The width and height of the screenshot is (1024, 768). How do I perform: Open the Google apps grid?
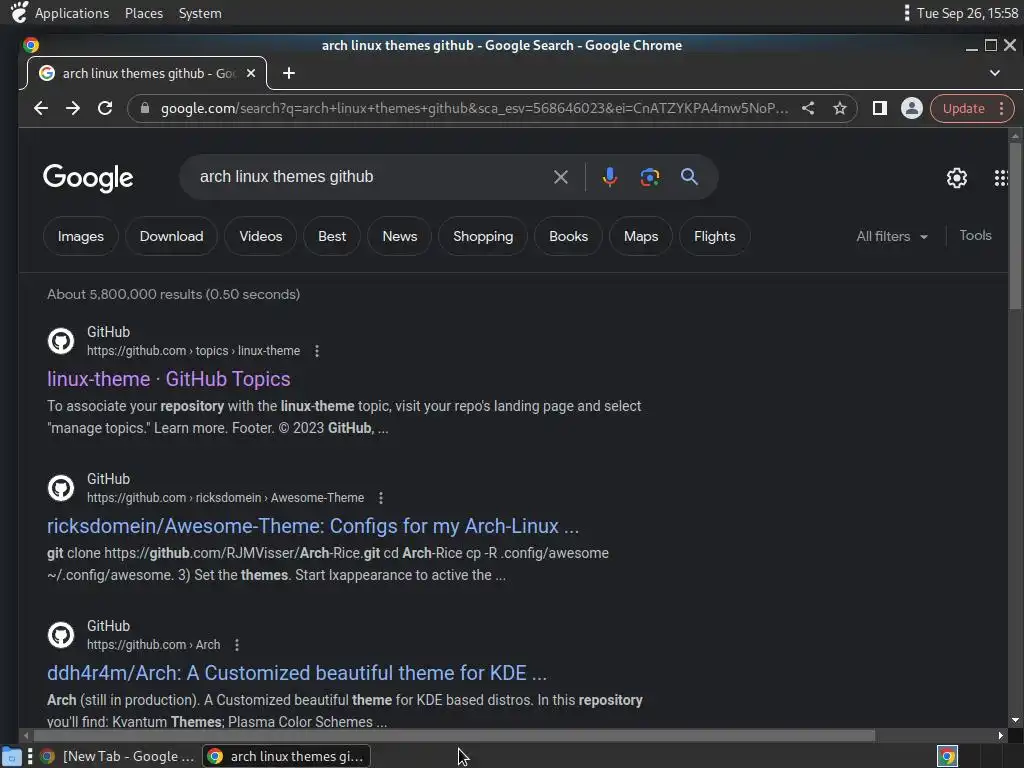coord(1000,178)
